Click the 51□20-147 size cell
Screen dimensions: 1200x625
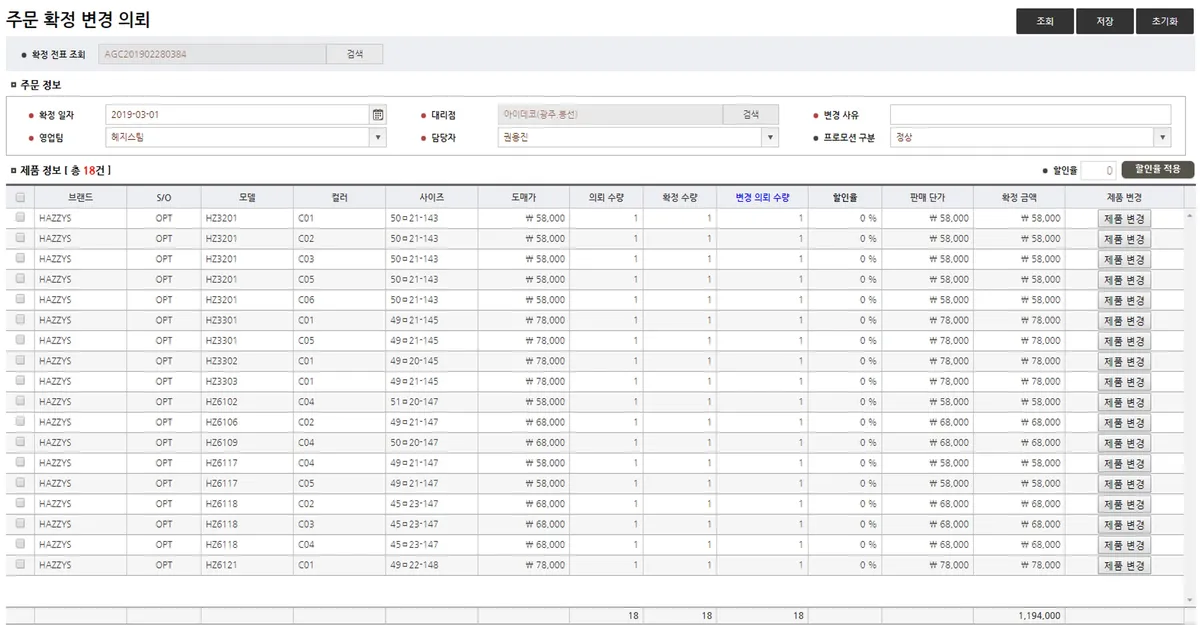(432, 402)
